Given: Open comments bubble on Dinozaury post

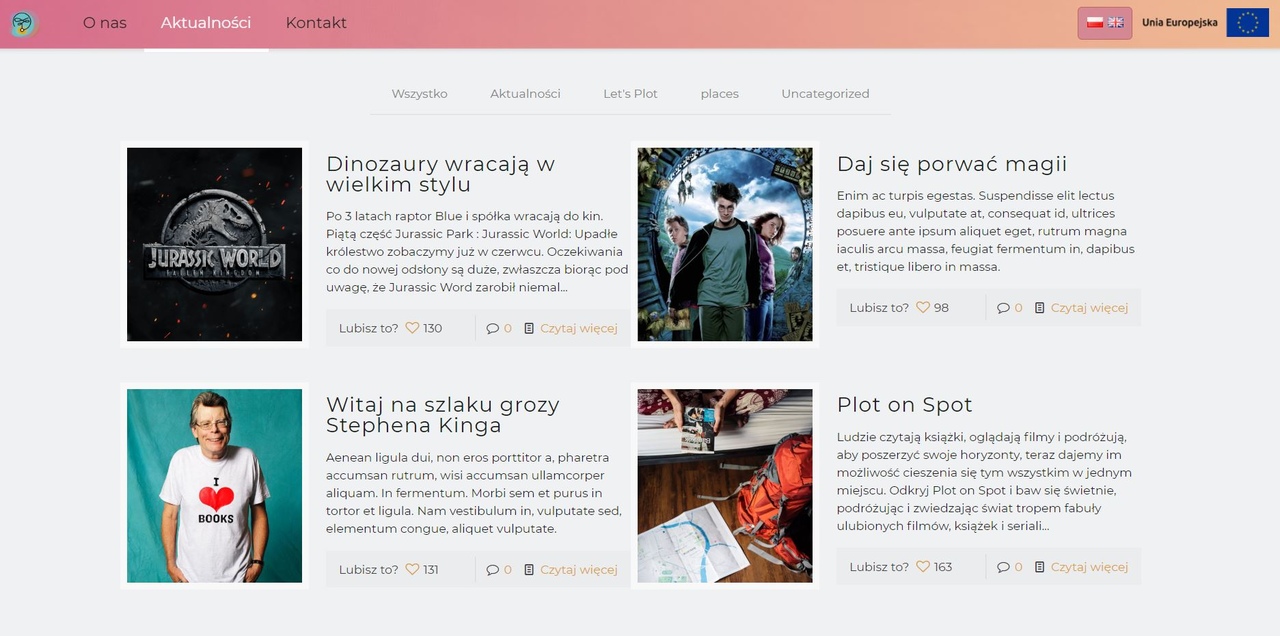Looking at the screenshot, I should click(x=492, y=328).
